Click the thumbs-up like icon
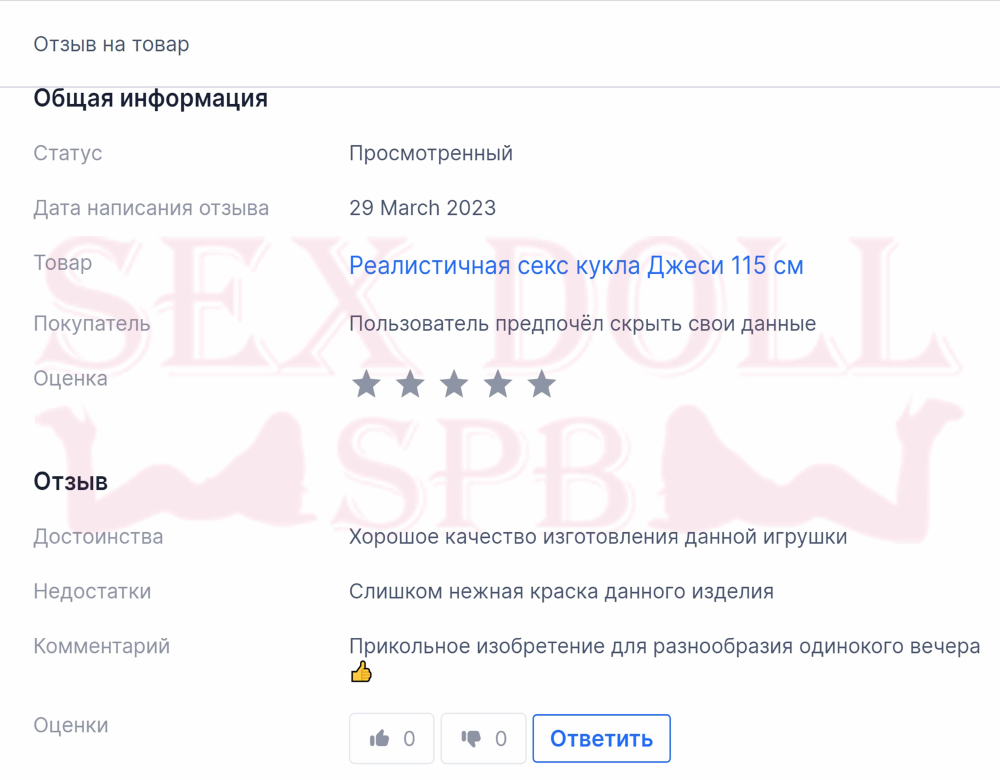The image size is (1000, 780). 379,739
